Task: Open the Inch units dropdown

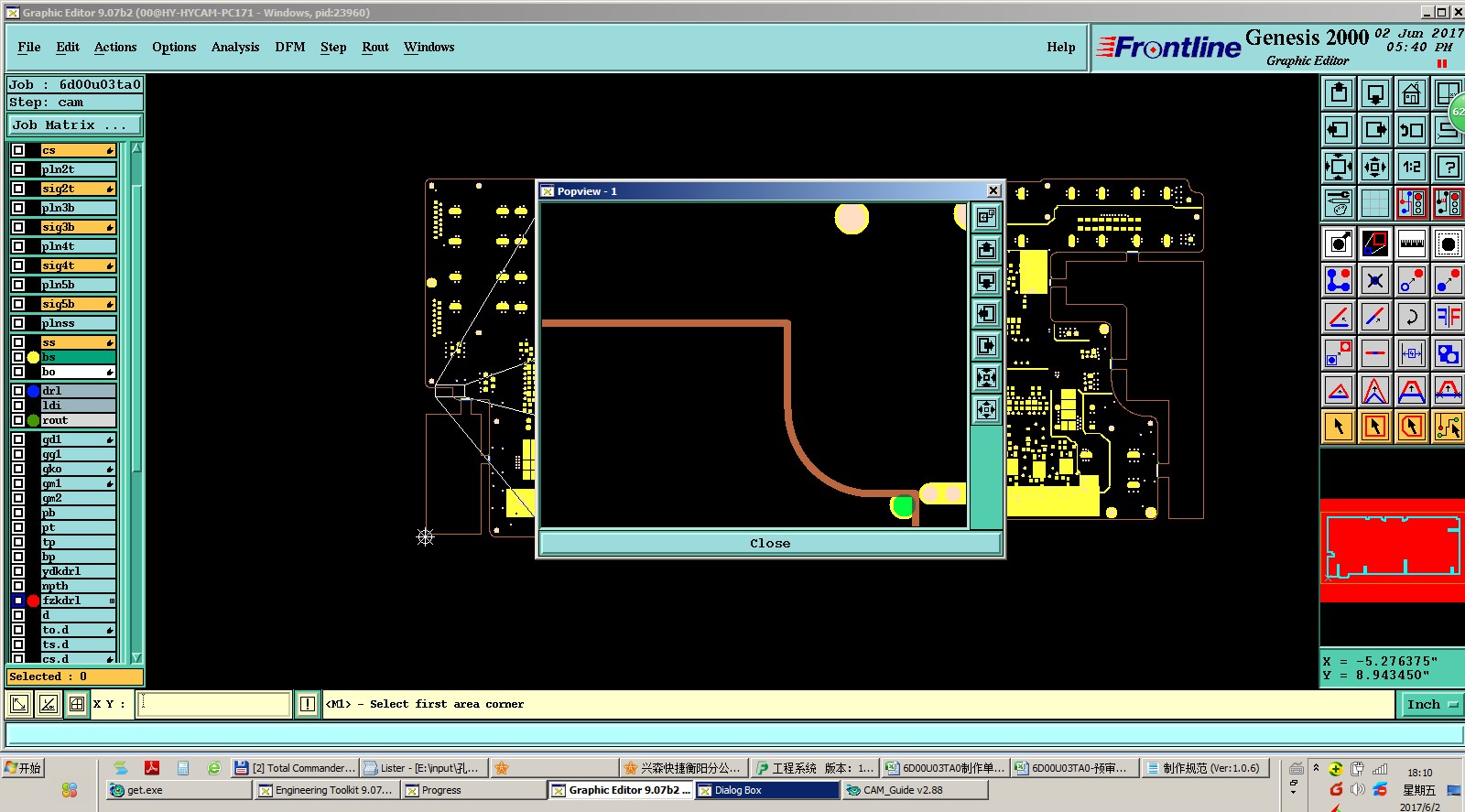Action: 1432,704
